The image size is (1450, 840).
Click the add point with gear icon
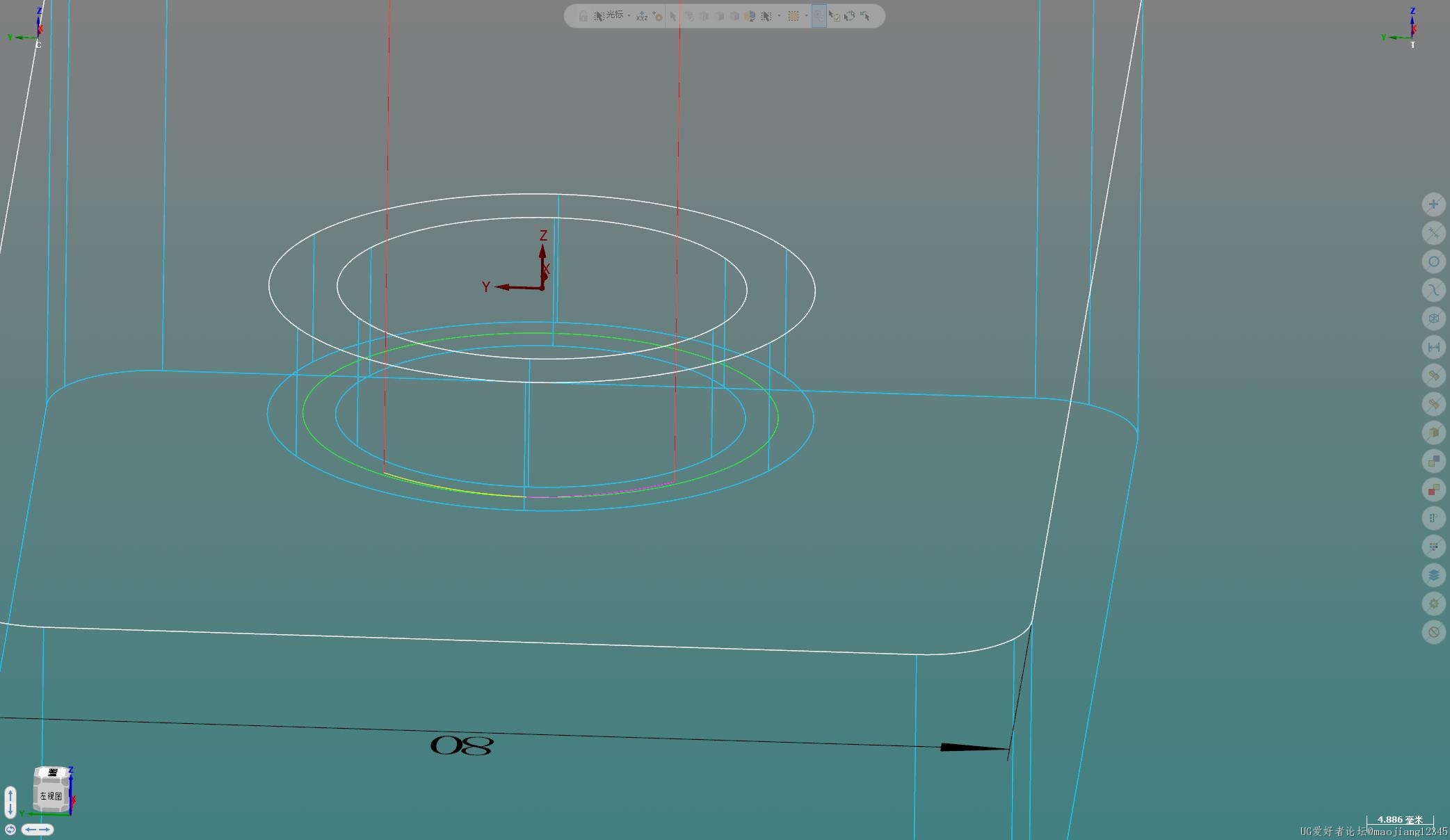point(657,16)
